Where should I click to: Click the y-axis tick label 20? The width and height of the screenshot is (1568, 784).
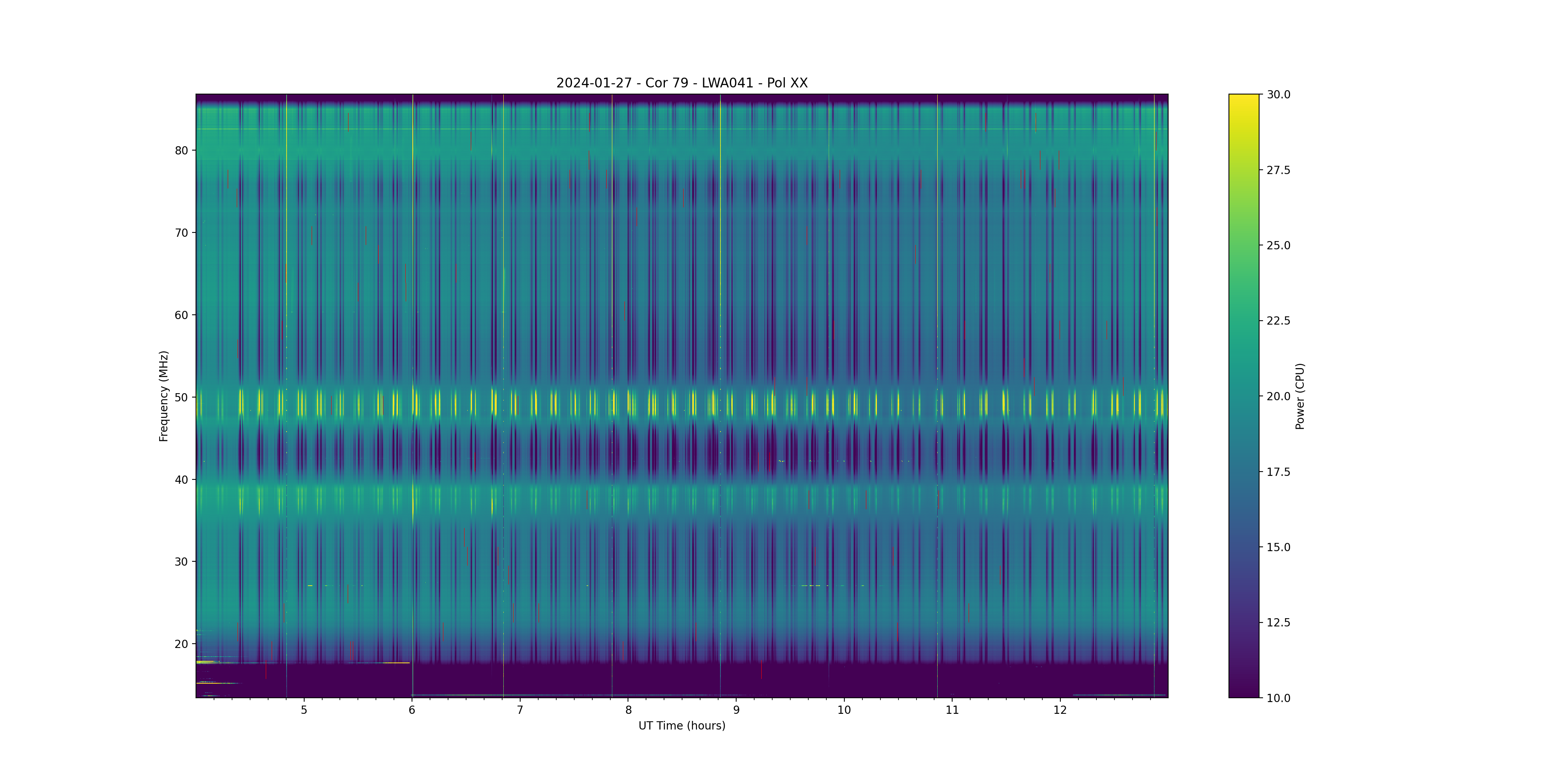point(181,644)
